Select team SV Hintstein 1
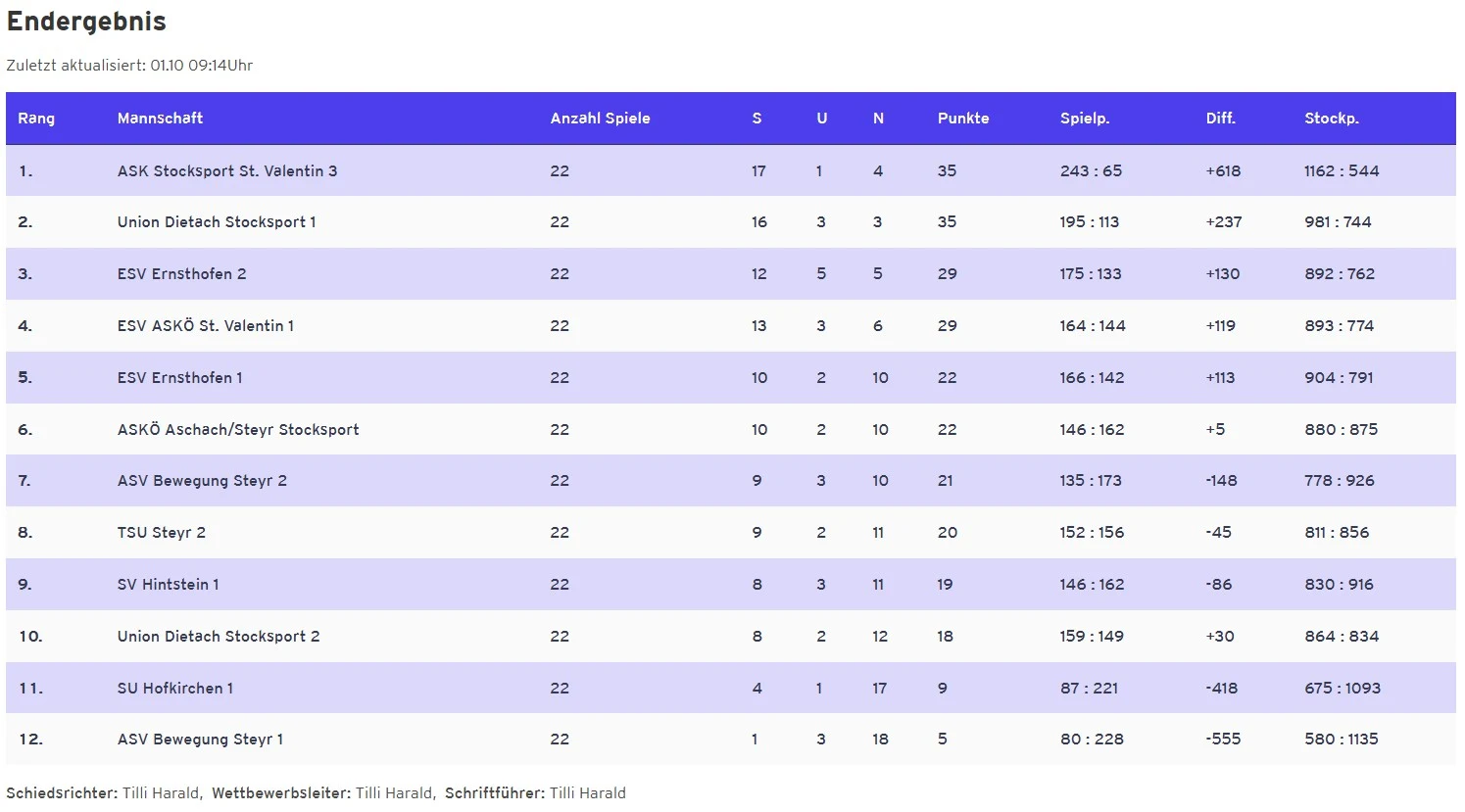Image resolution: width=1465 pixels, height=812 pixels. (169, 585)
